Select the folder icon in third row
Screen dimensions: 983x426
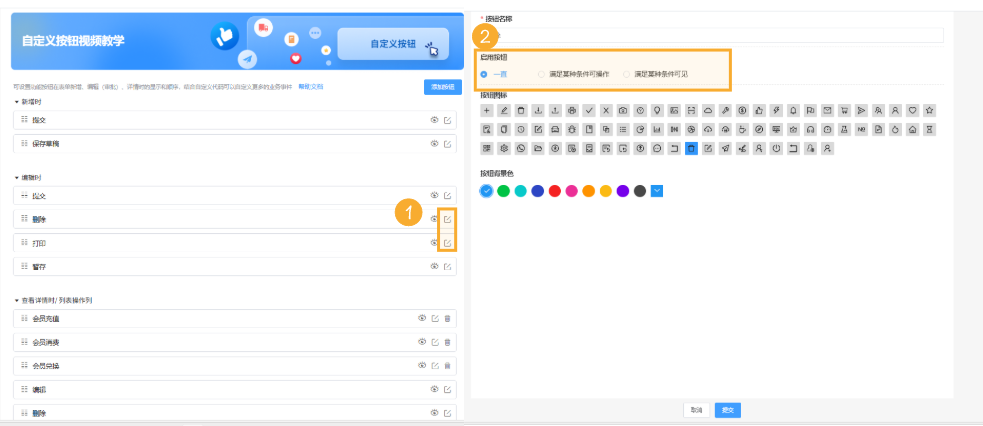click(x=537, y=148)
